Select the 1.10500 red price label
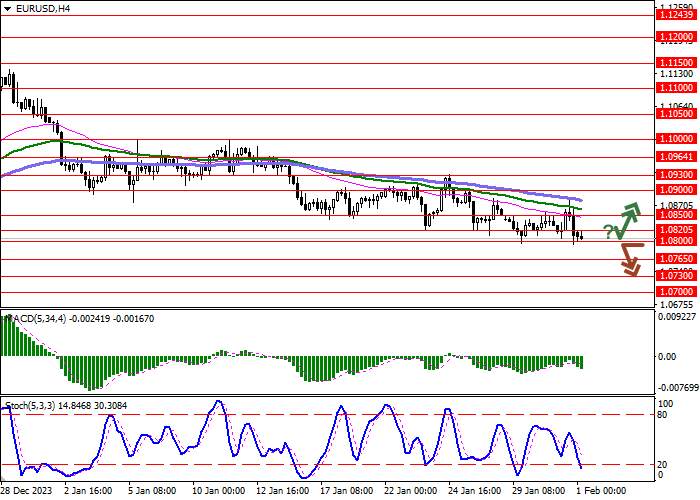Viewport: 700px width, 500px height. click(x=677, y=114)
